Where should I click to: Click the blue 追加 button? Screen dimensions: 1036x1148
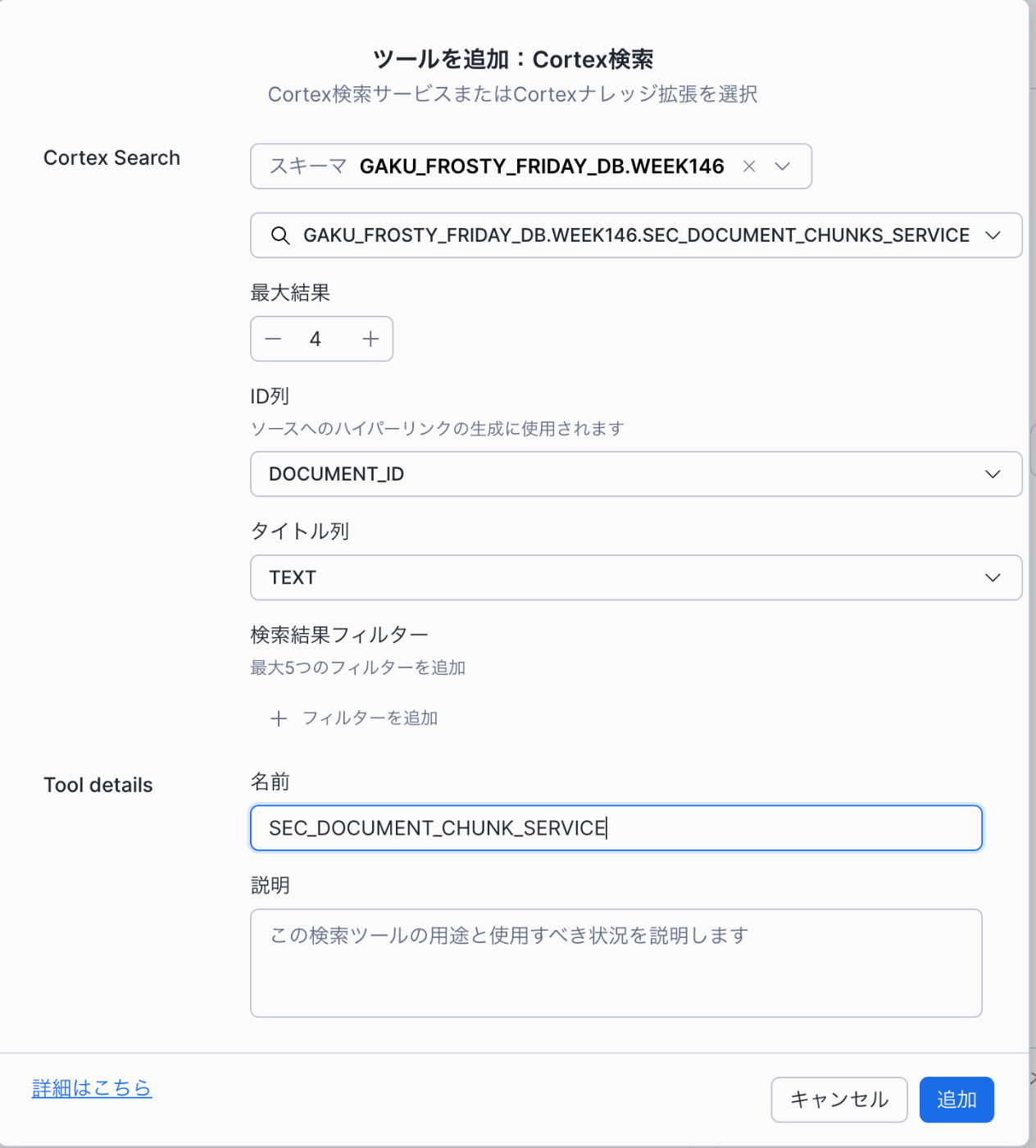point(956,1100)
